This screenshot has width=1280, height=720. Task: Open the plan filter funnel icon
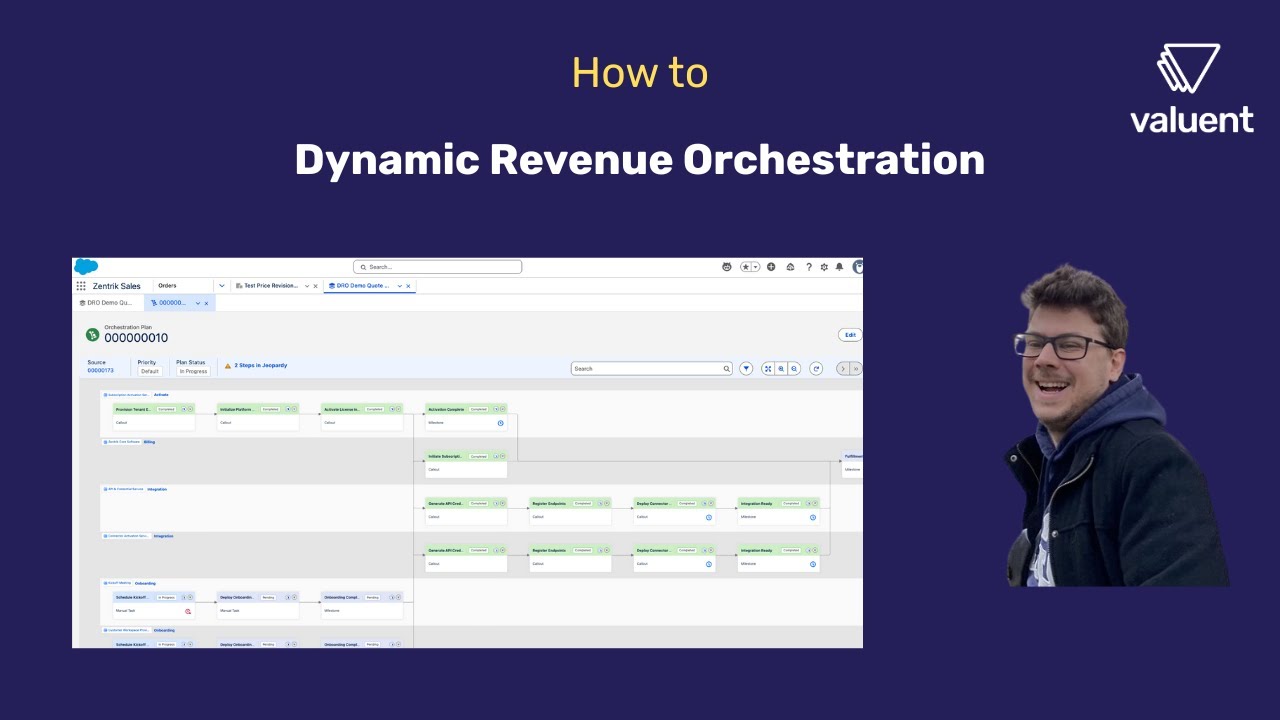746,369
